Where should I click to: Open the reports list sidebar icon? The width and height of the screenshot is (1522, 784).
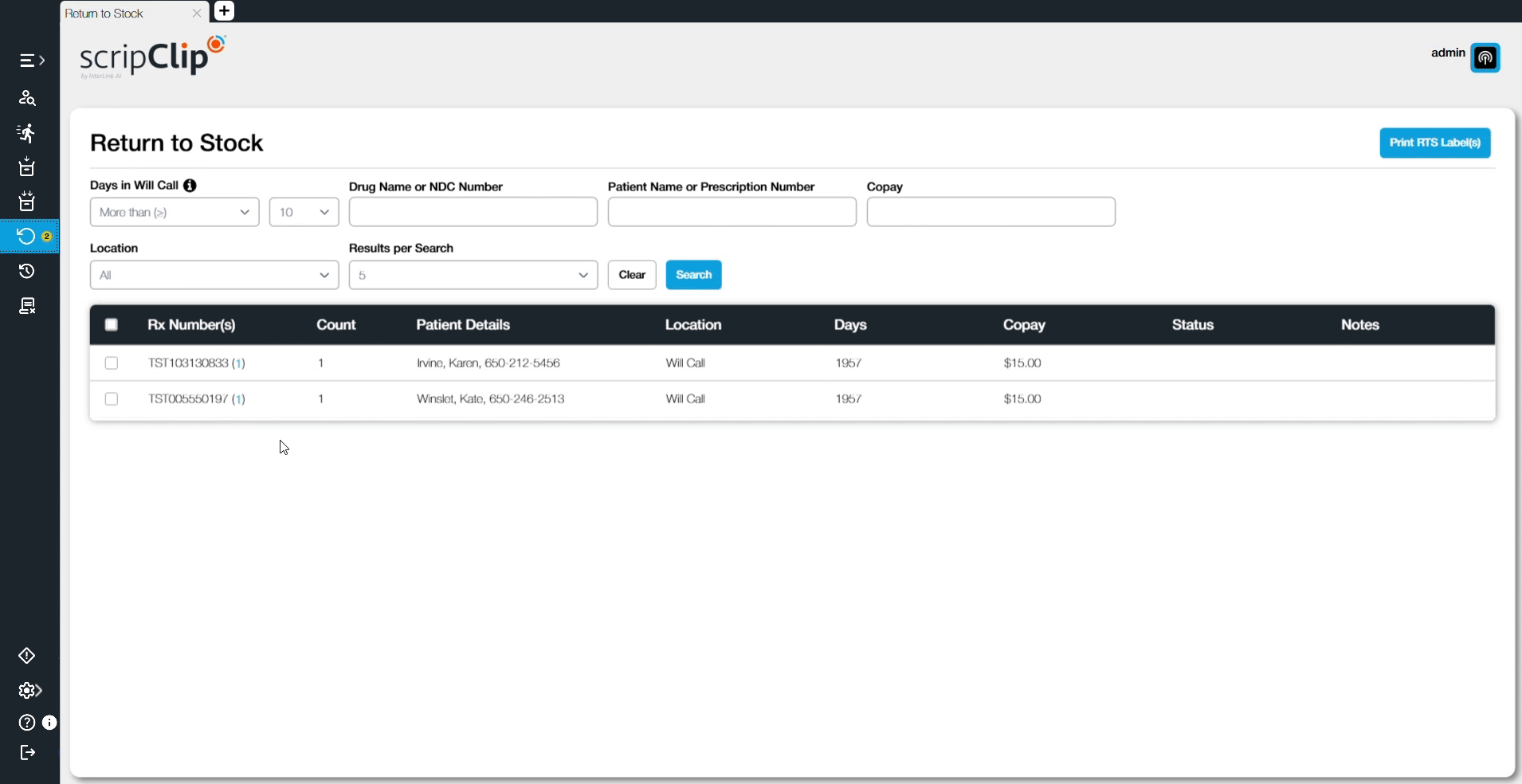pyautogui.click(x=27, y=305)
